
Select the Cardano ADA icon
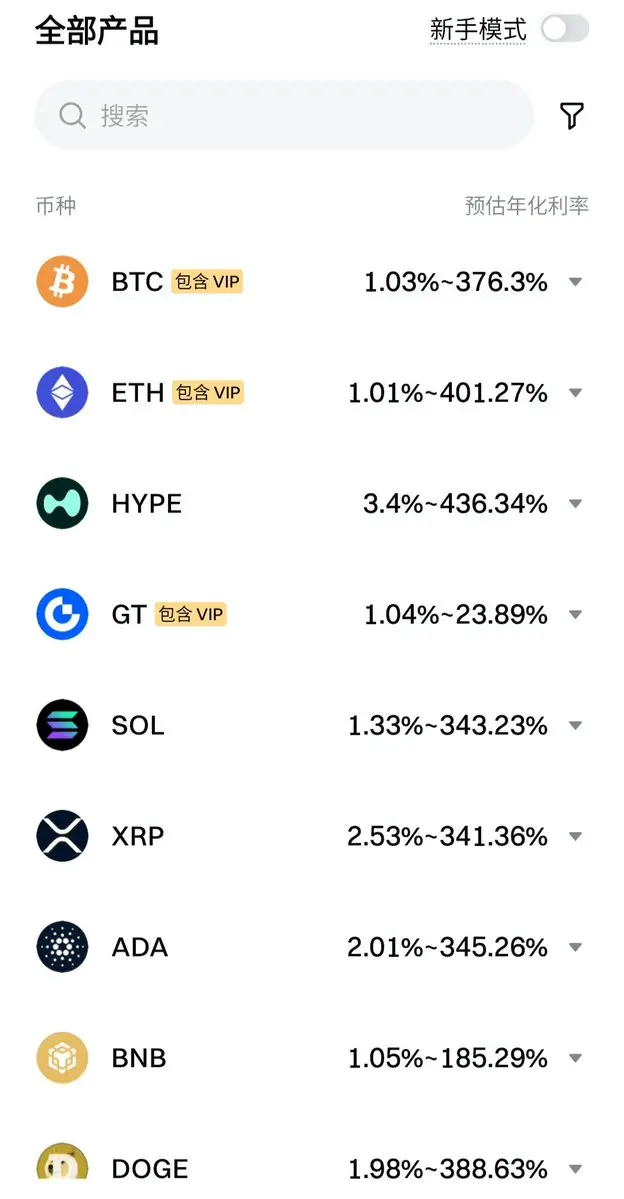pyautogui.click(x=63, y=947)
